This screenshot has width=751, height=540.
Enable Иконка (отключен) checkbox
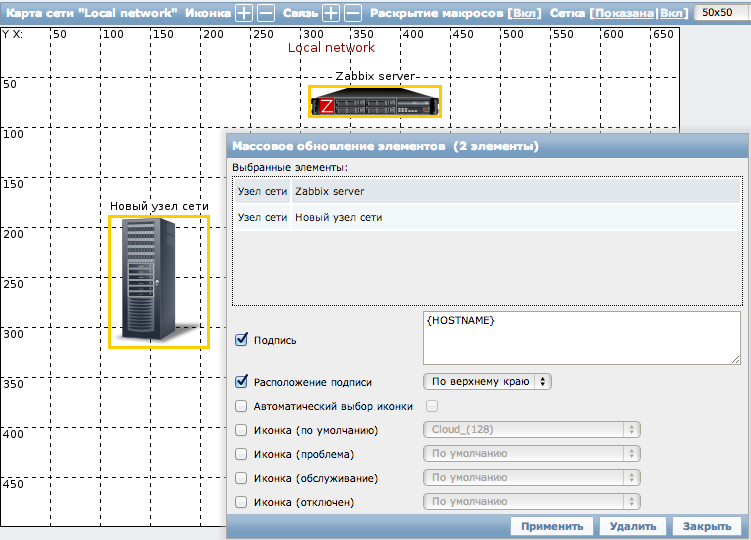coord(241,502)
